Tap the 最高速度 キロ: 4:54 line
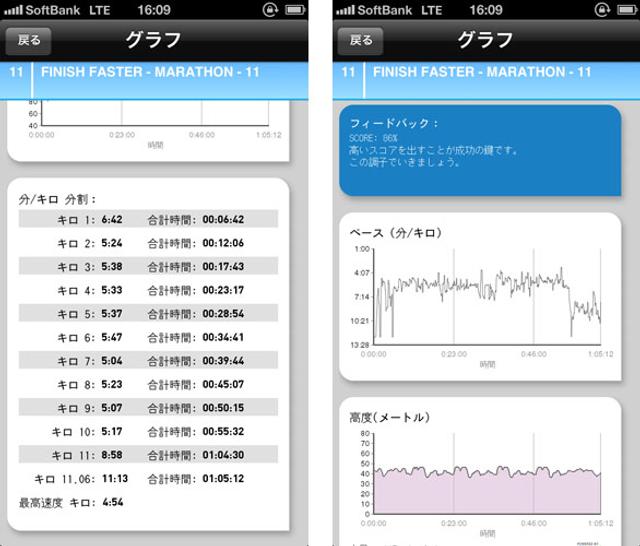 (x=71, y=502)
